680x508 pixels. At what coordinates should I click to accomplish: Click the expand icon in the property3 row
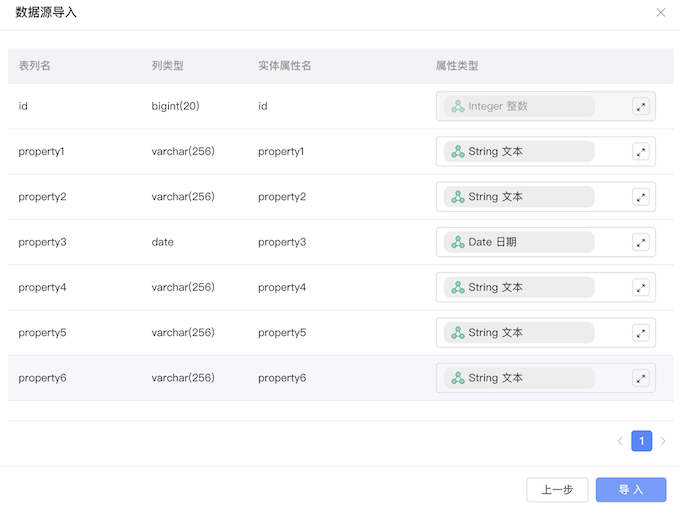click(x=641, y=242)
